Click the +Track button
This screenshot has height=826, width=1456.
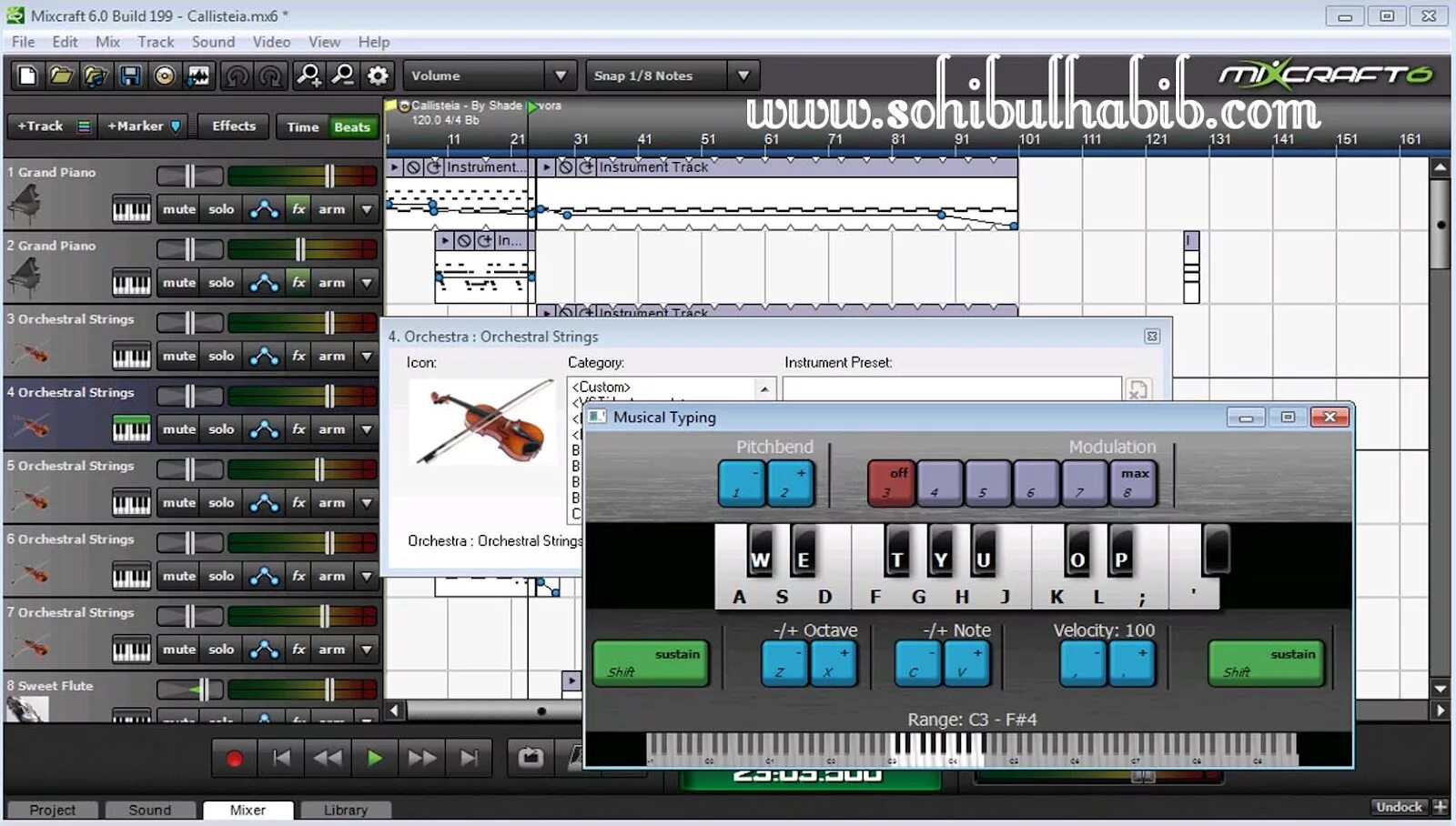click(x=40, y=126)
